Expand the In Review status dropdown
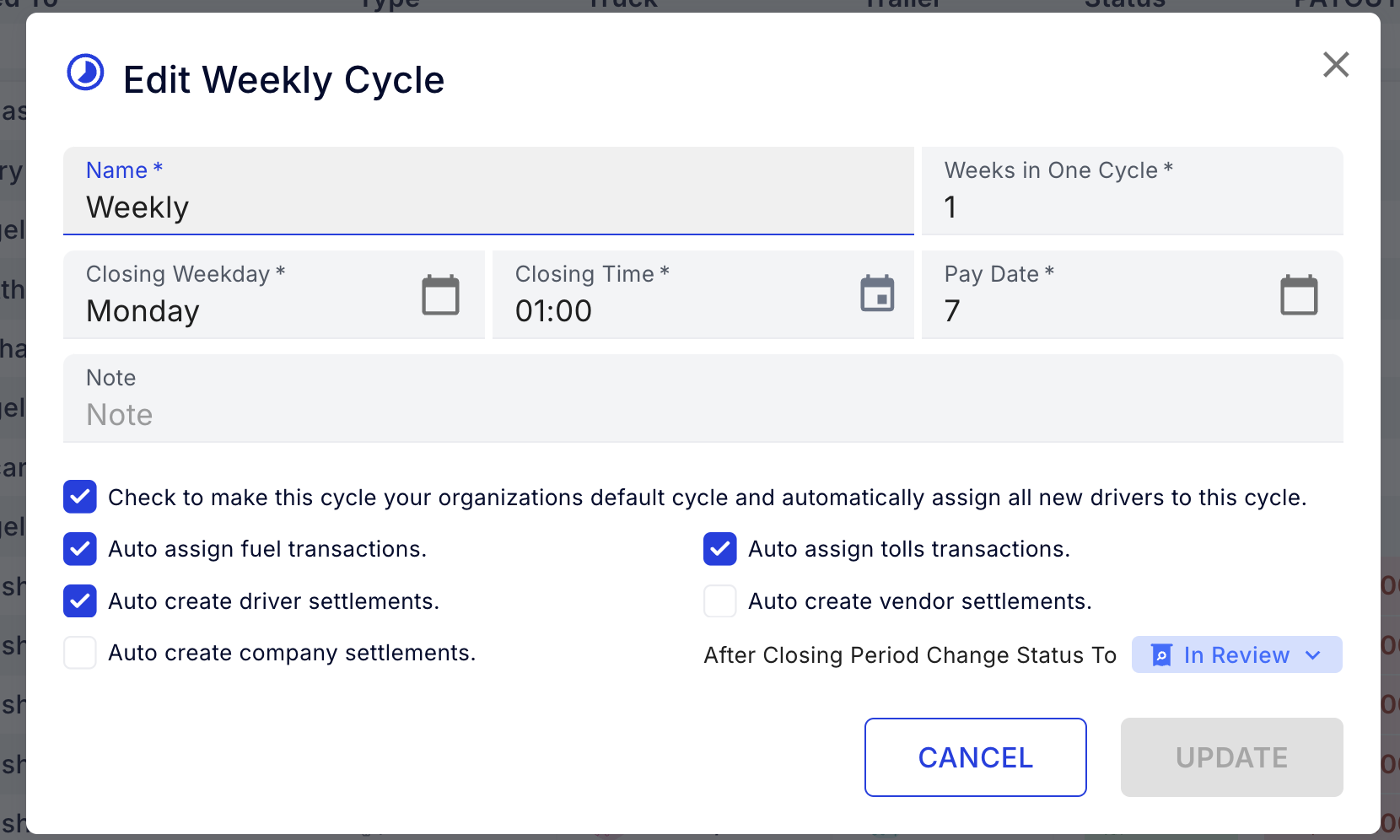 click(x=1312, y=655)
